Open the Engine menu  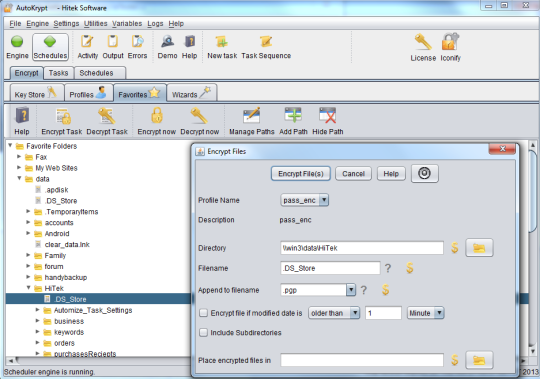38,23
